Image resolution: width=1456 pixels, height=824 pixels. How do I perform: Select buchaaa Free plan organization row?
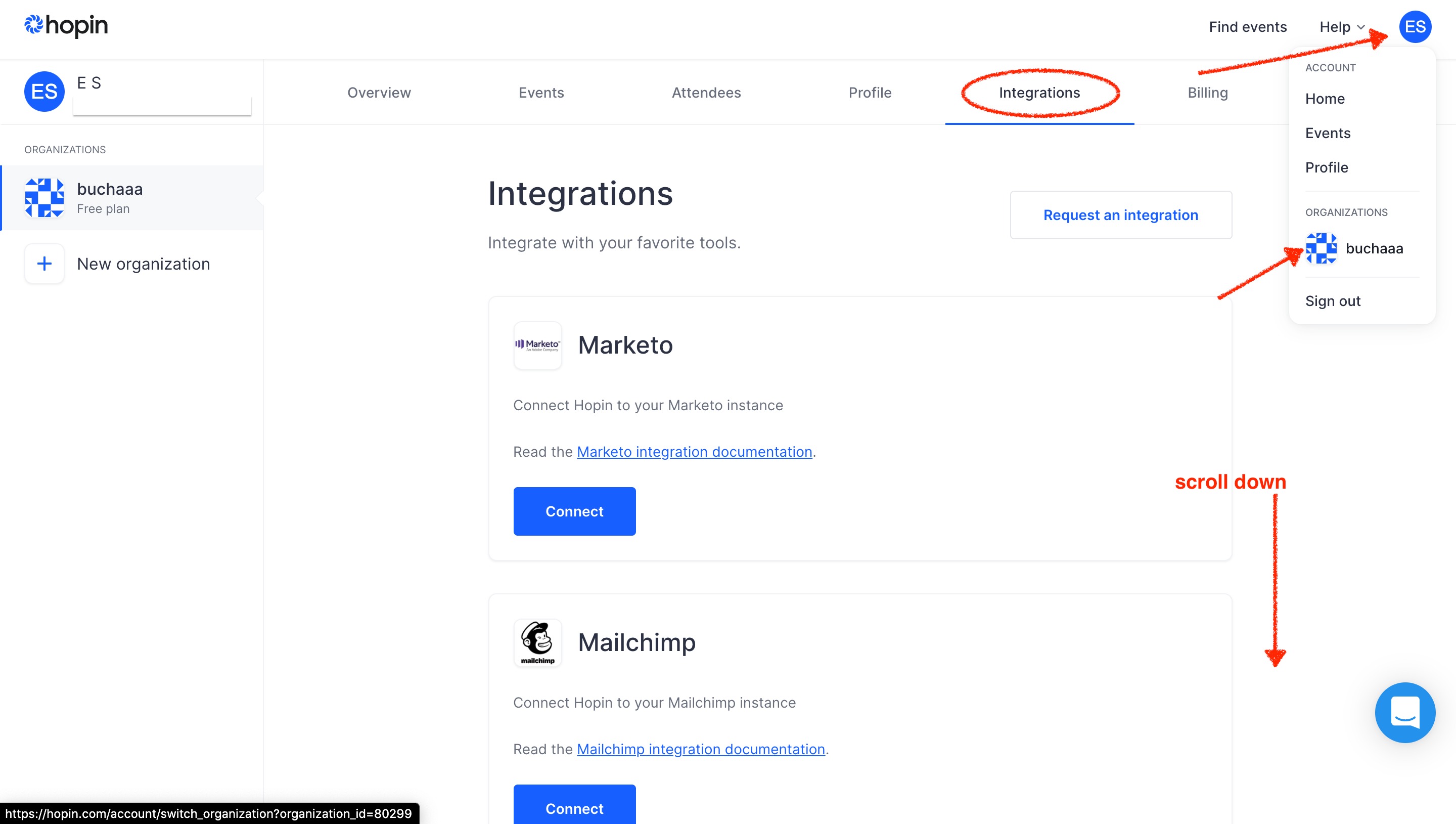coord(131,198)
